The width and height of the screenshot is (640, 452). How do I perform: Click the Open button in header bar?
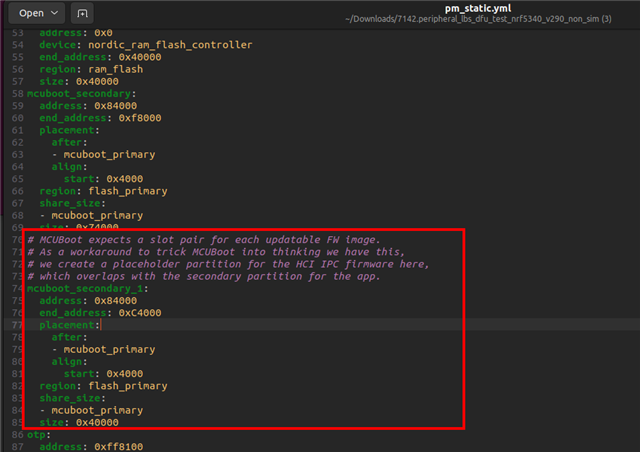tap(31, 13)
